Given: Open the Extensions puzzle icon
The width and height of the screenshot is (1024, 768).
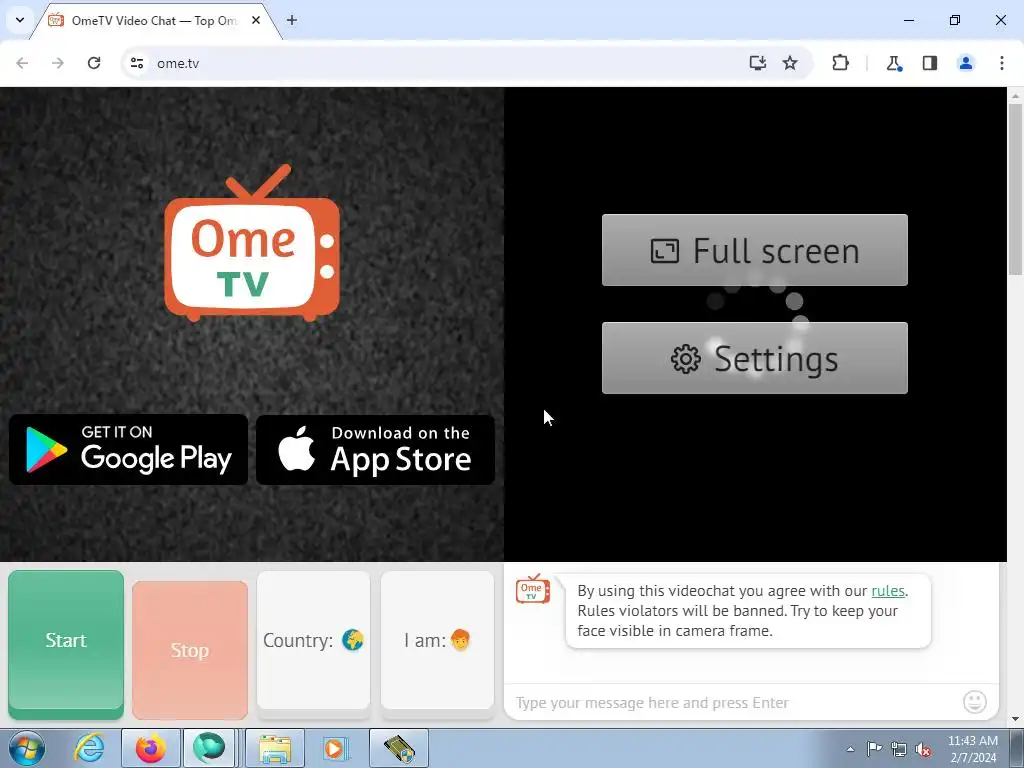Looking at the screenshot, I should coord(840,63).
